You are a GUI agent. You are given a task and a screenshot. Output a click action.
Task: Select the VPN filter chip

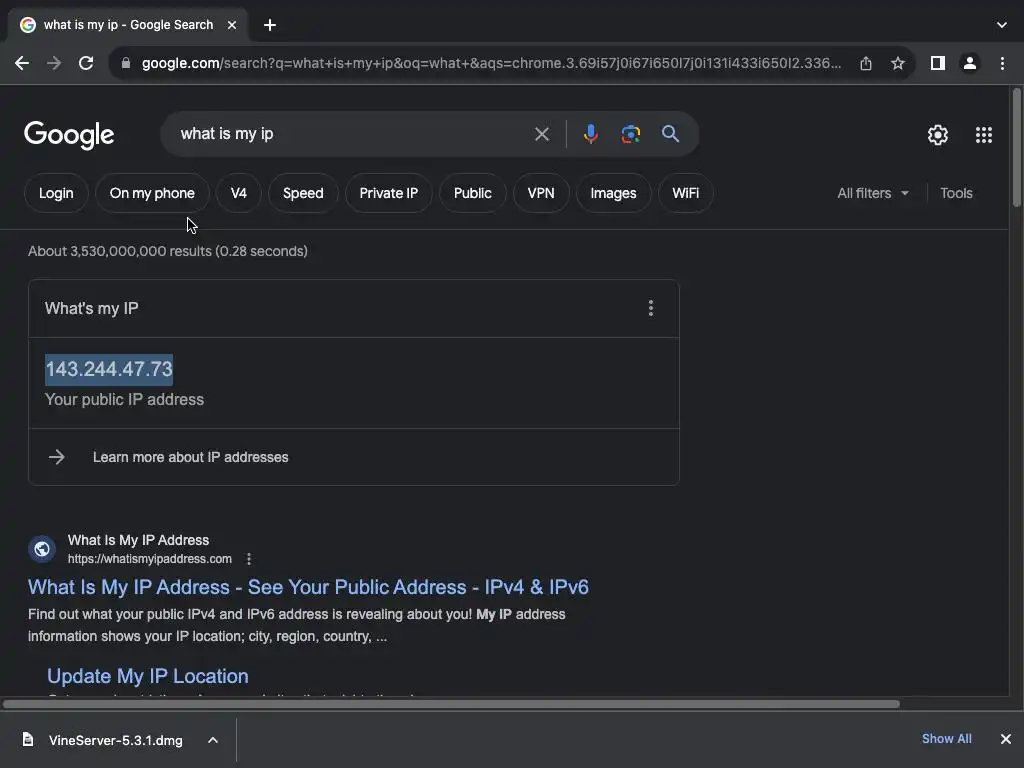tap(541, 193)
